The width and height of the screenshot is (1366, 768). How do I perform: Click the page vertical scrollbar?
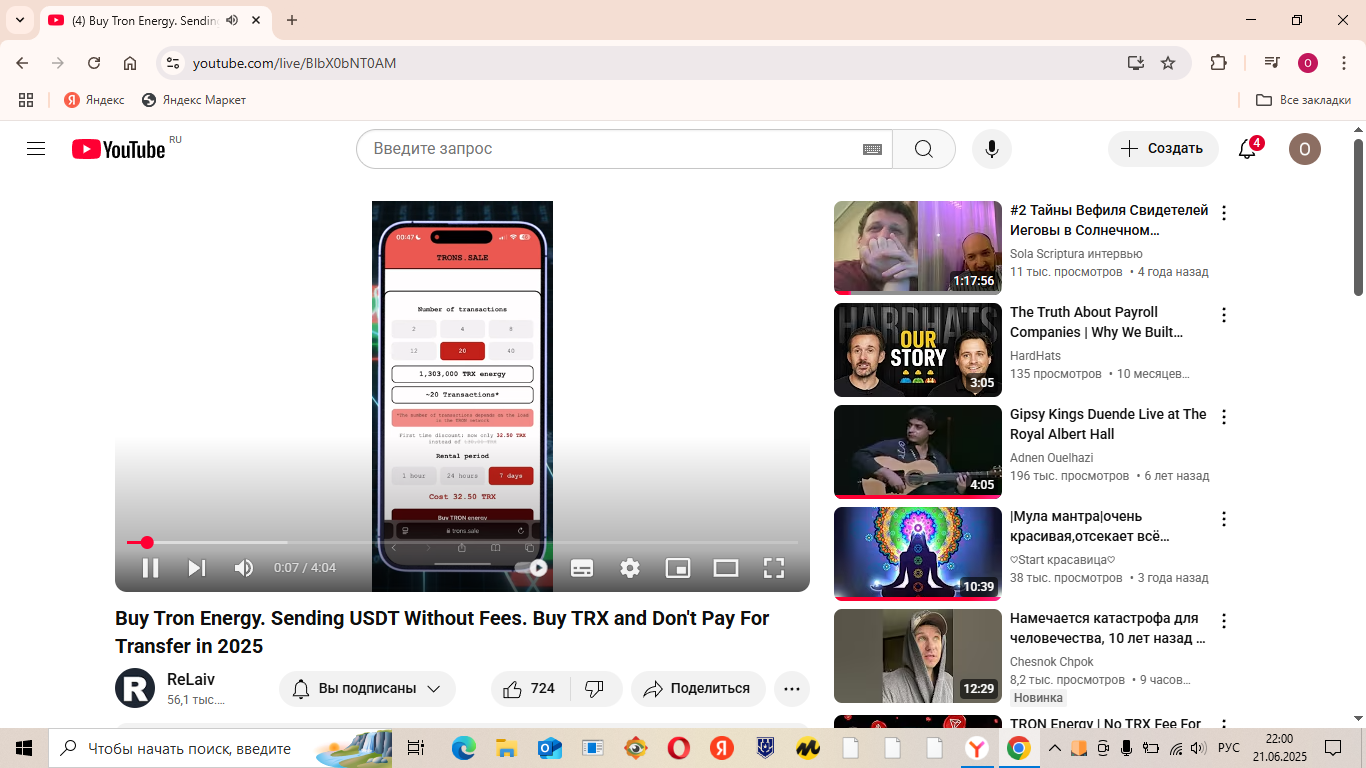[x=1358, y=217]
